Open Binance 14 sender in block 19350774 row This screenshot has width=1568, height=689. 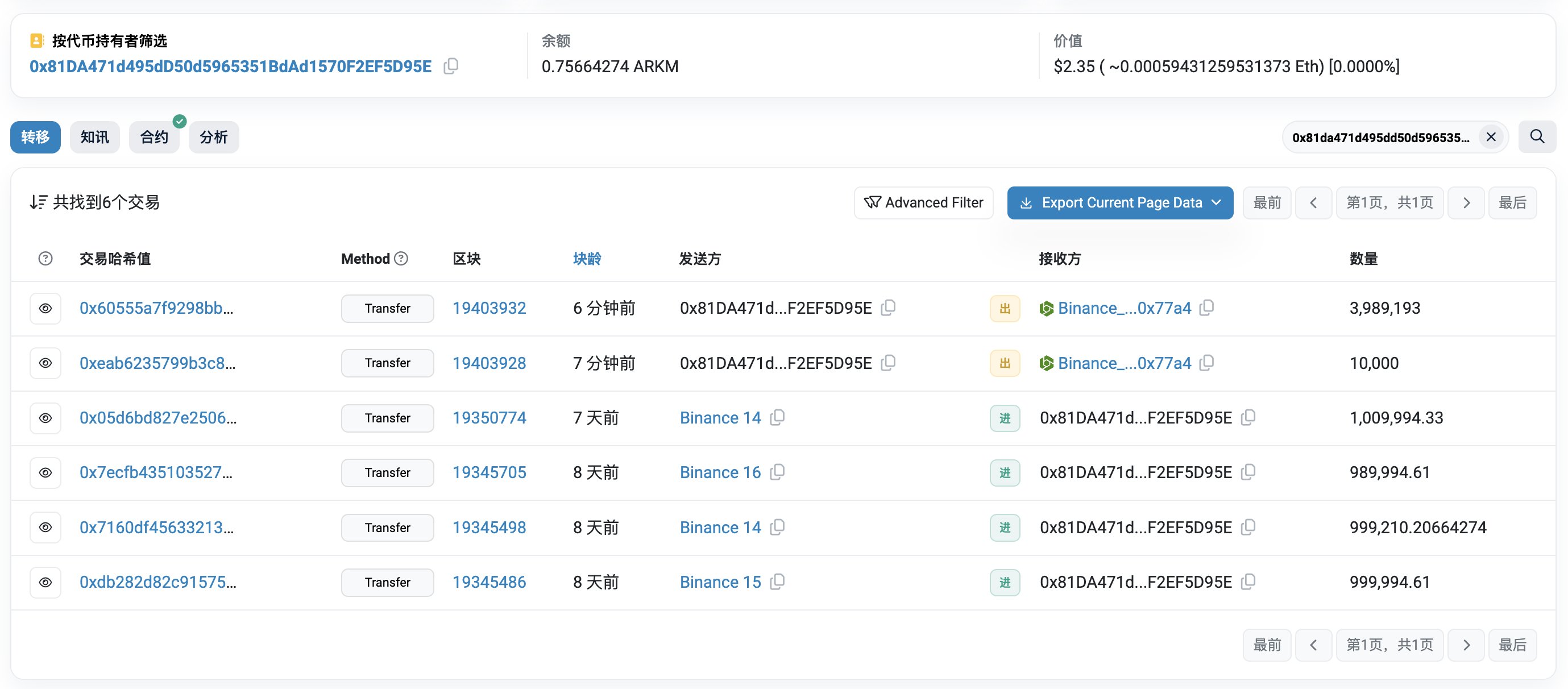pyautogui.click(x=720, y=418)
